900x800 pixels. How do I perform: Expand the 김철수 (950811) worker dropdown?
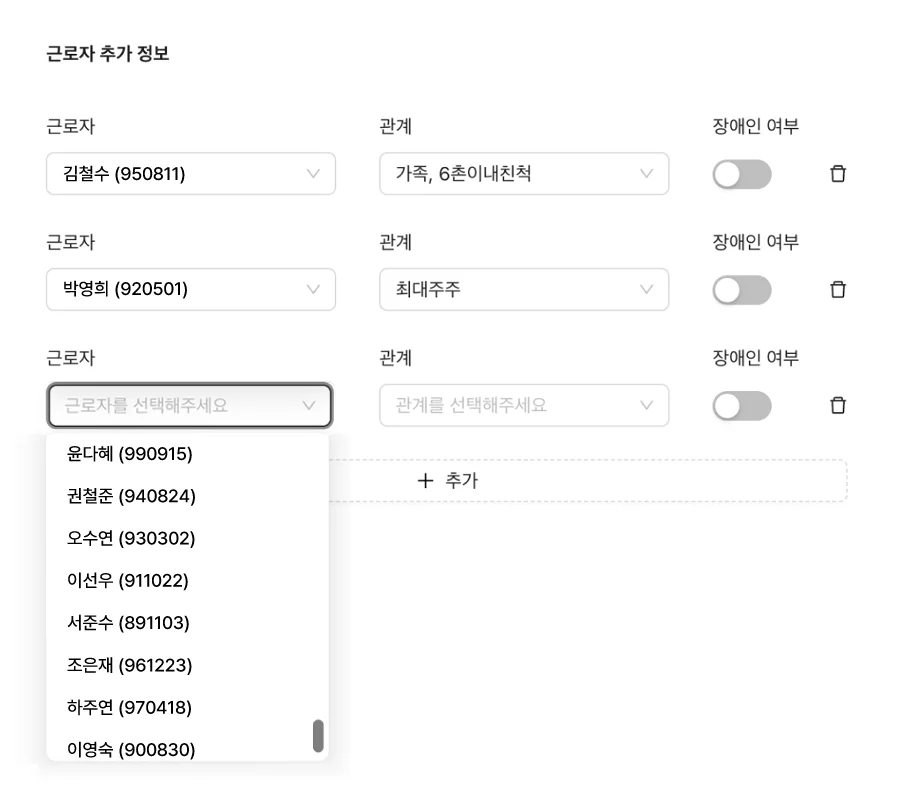coord(190,173)
